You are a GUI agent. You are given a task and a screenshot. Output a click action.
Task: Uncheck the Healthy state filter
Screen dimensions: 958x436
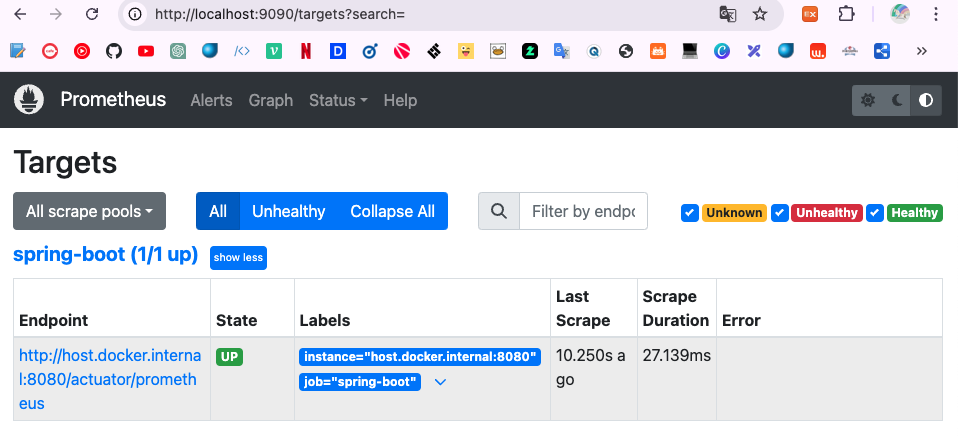click(875, 212)
